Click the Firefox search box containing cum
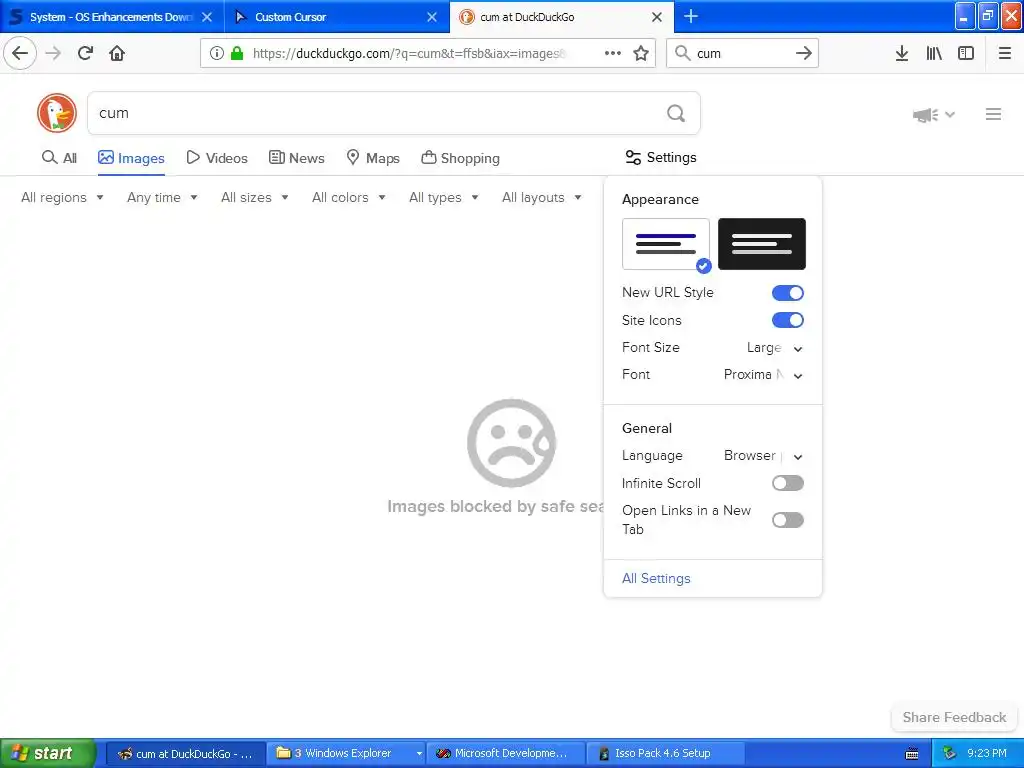 [742, 54]
